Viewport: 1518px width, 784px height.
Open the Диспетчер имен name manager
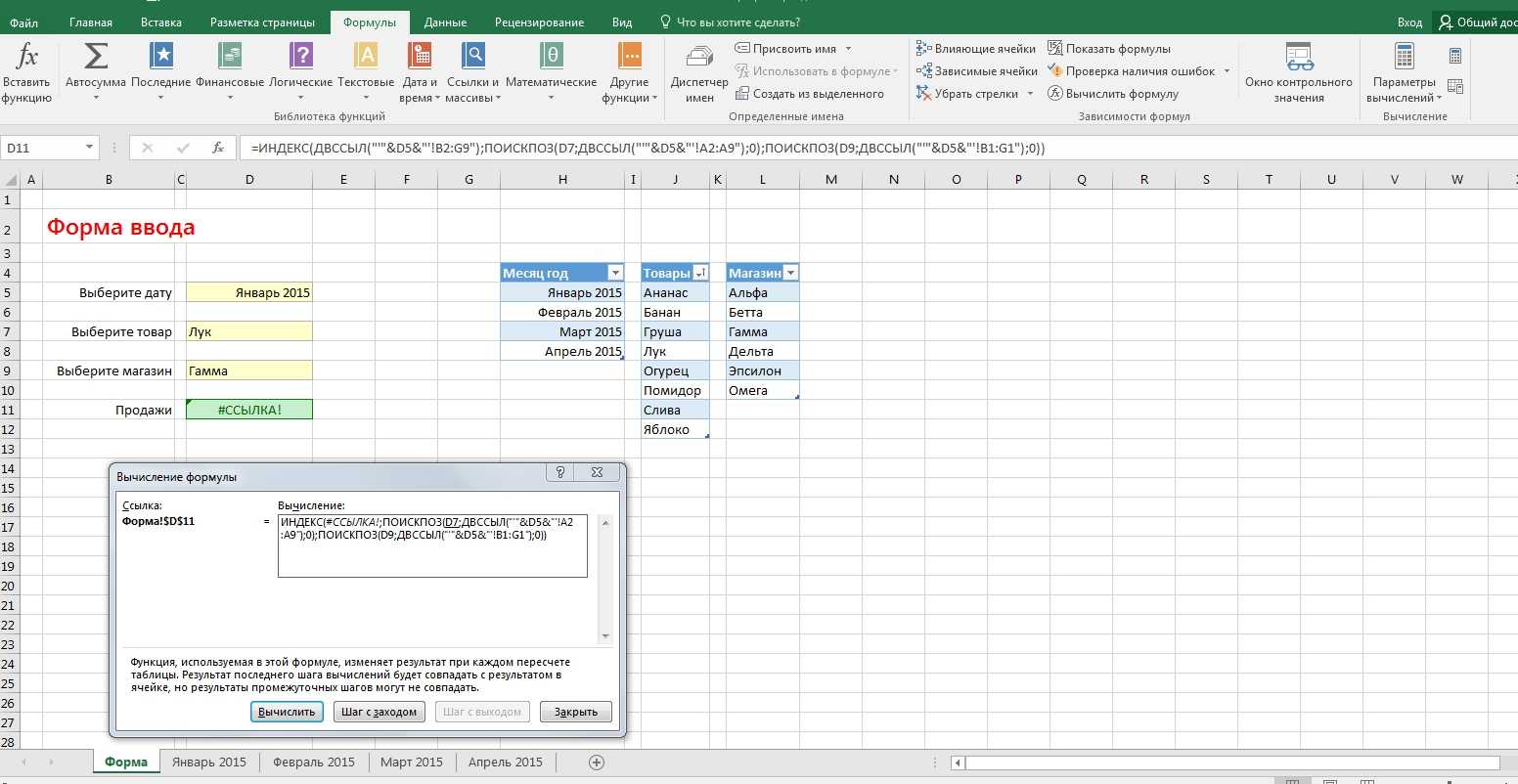pos(699,73)
